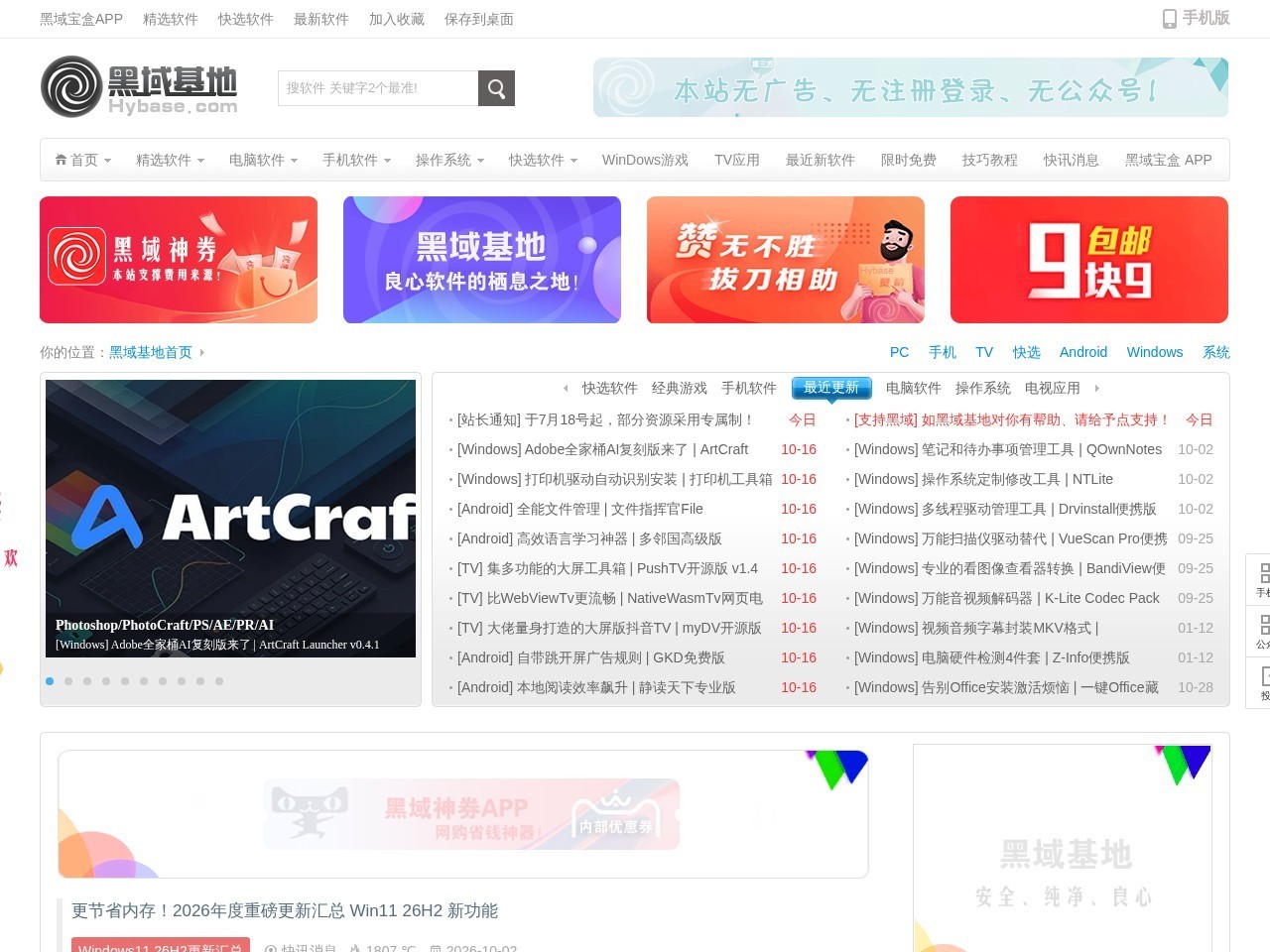Switch to the 经典游戏 tab
The width and height of the screenshot is (1270, 952).
coord(680,388)
